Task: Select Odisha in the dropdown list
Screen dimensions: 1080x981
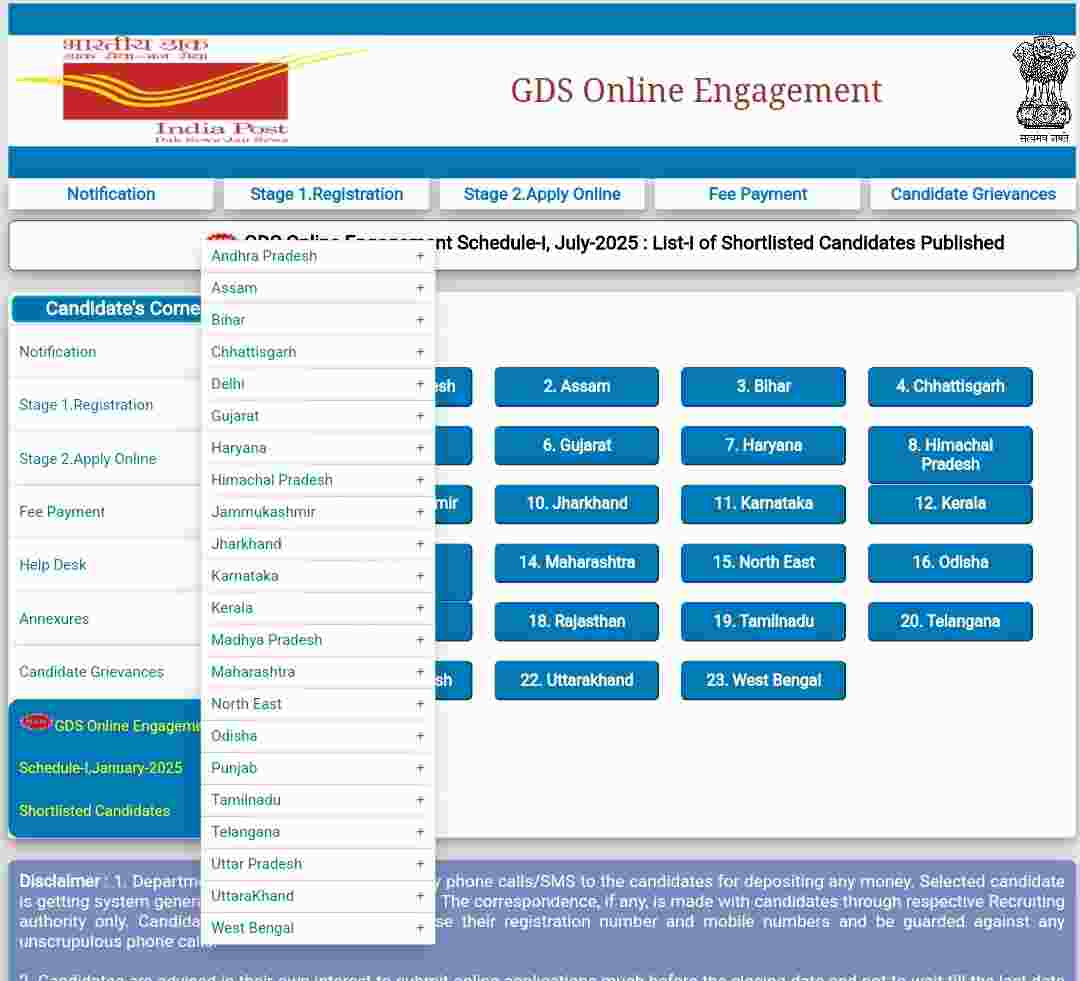Action: coord(318,736)
